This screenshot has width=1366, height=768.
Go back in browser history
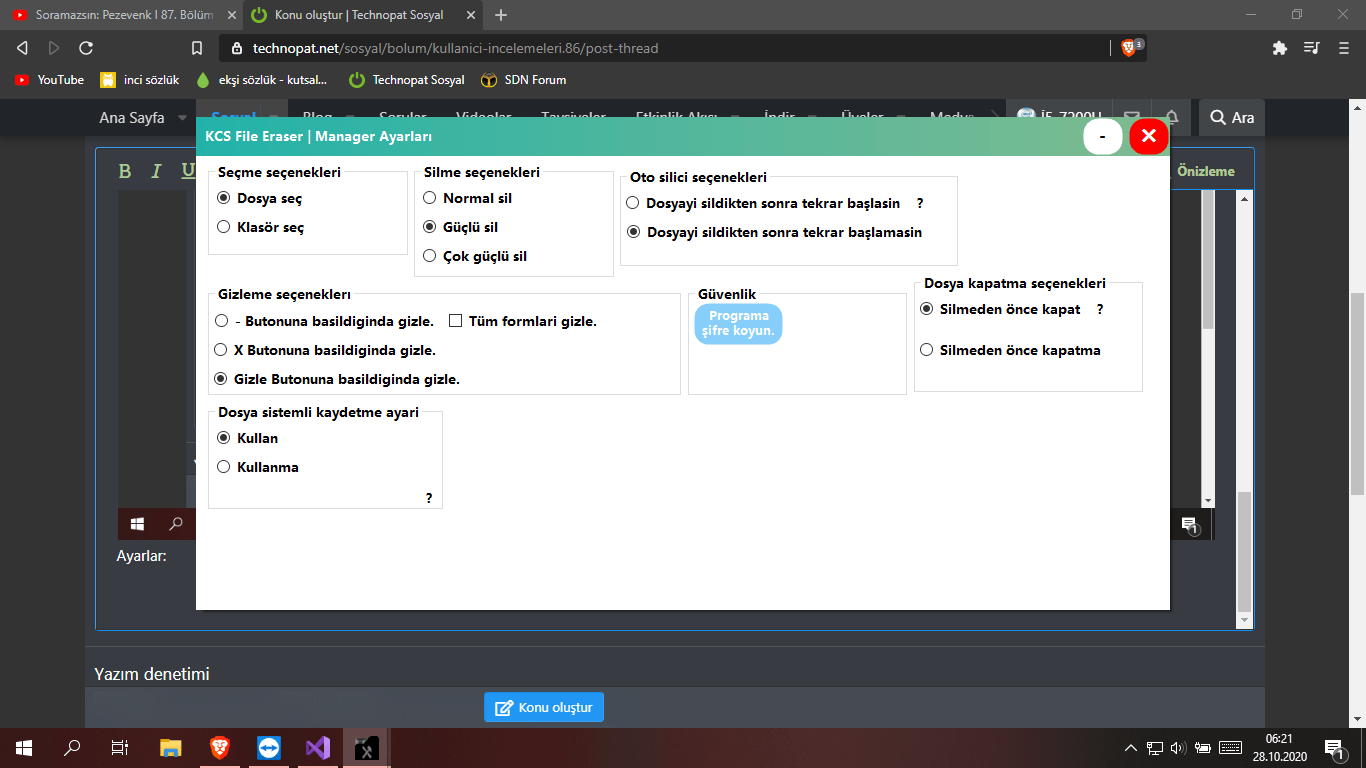tap(22, 48)
